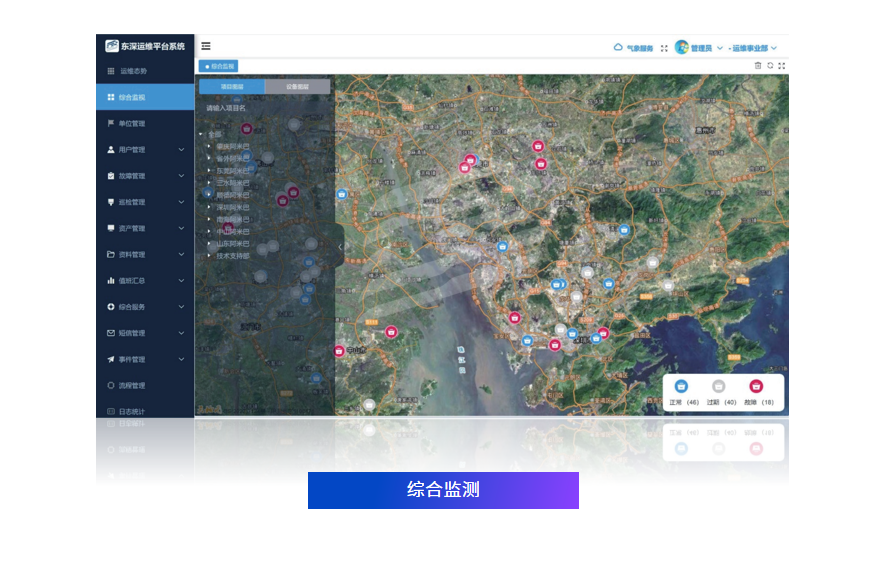Click the 请输入项目名 search field
This screenshot has width=886, height=563.
pos(264,108)
